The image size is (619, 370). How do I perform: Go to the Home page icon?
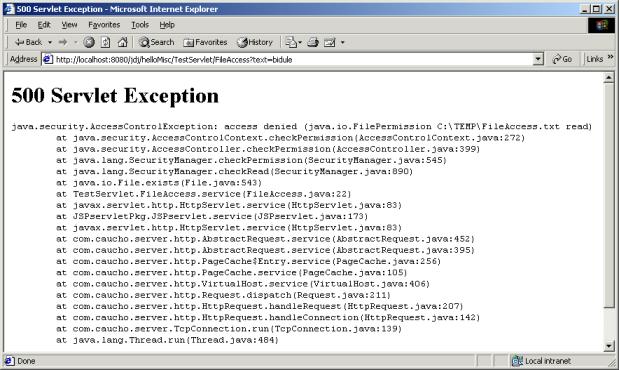123,42
